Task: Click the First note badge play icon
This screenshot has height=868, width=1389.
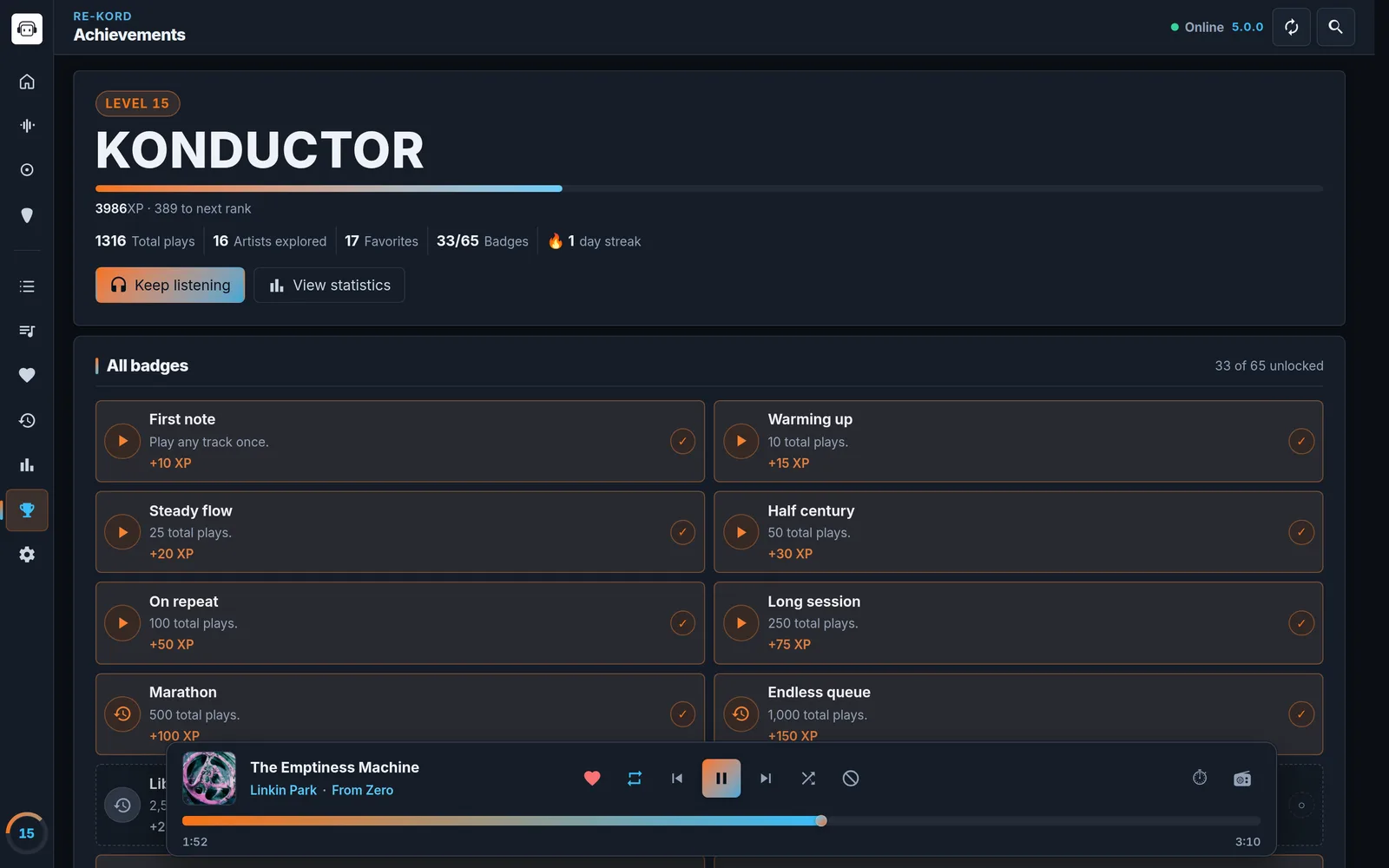Action: coord(122,441)
